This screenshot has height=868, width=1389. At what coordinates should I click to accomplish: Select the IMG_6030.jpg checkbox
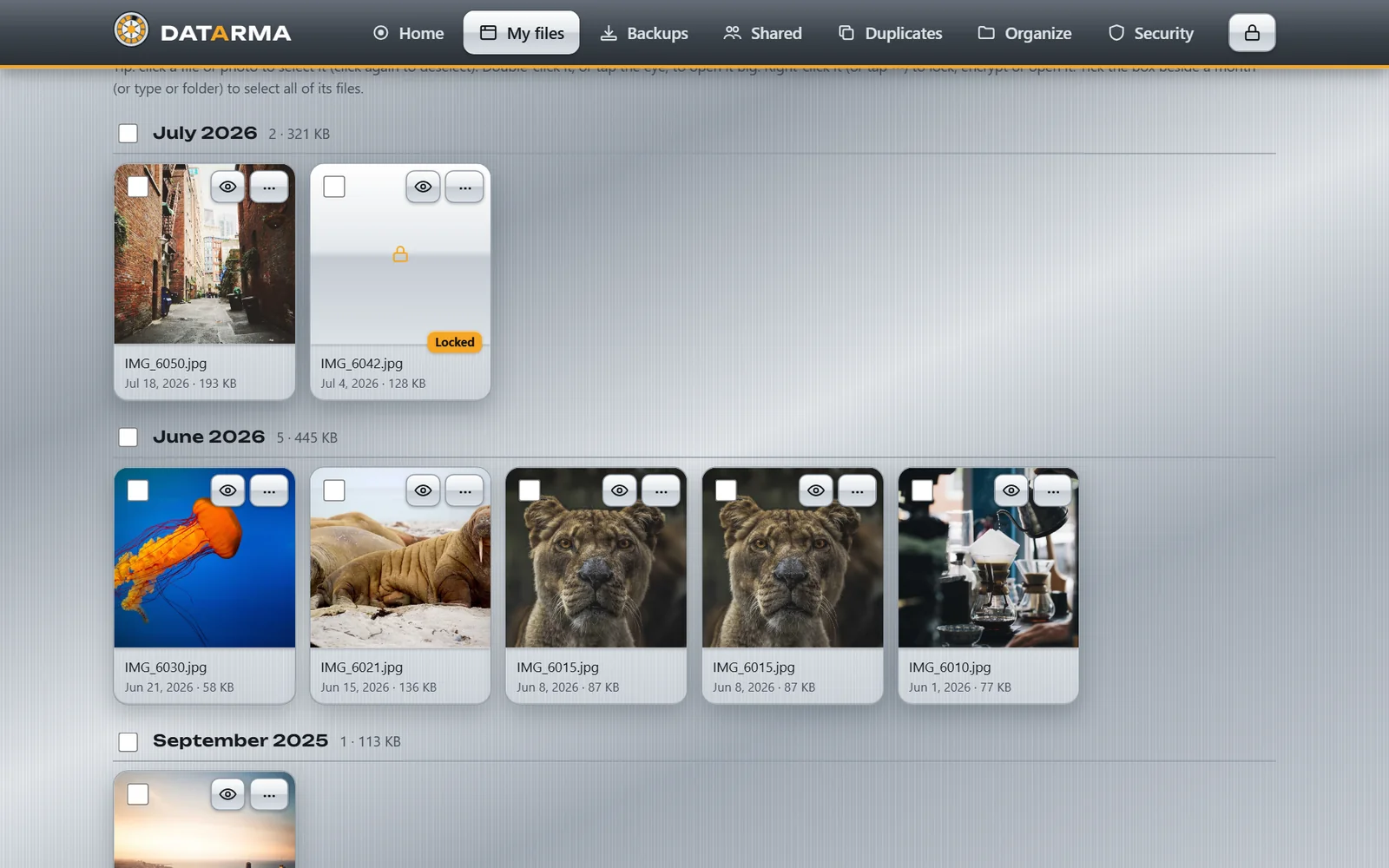tap(138, 490)
